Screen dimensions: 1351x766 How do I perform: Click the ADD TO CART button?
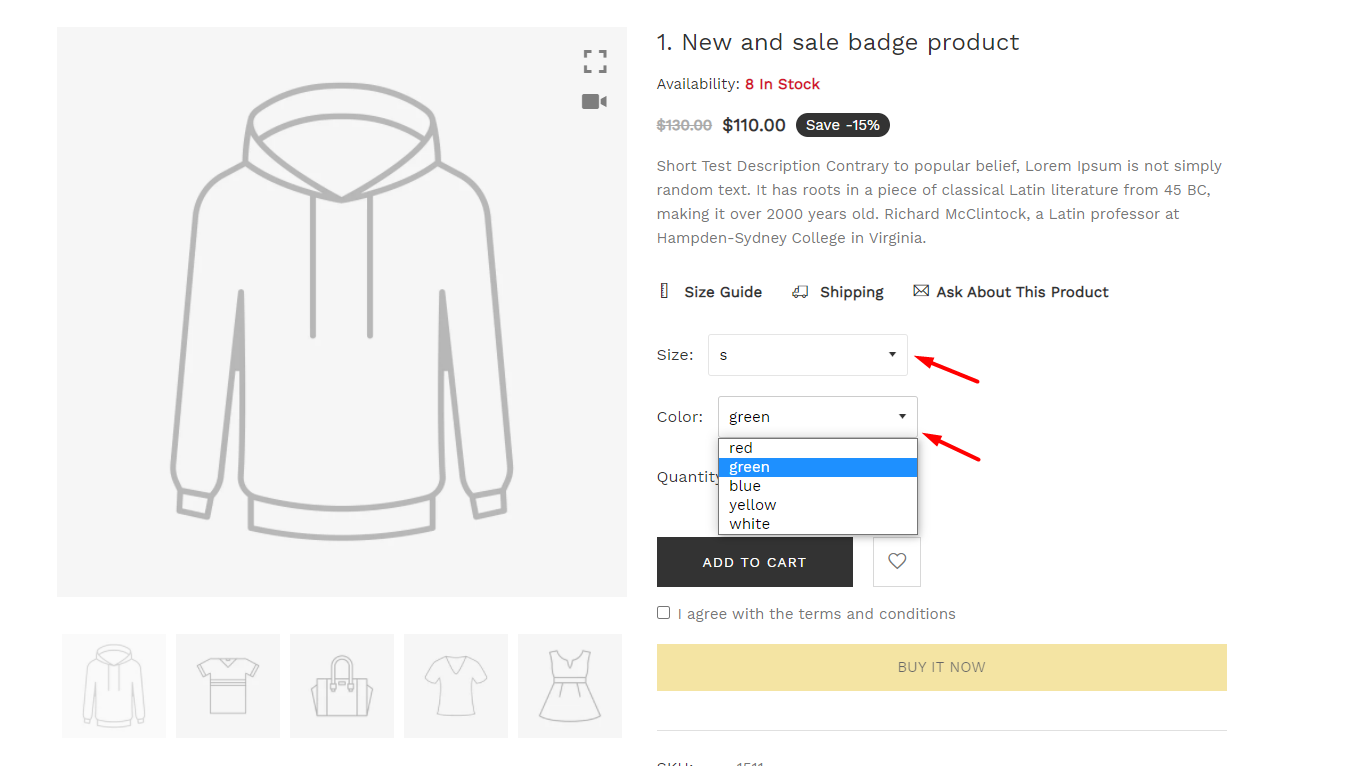(x=754, y=561)
